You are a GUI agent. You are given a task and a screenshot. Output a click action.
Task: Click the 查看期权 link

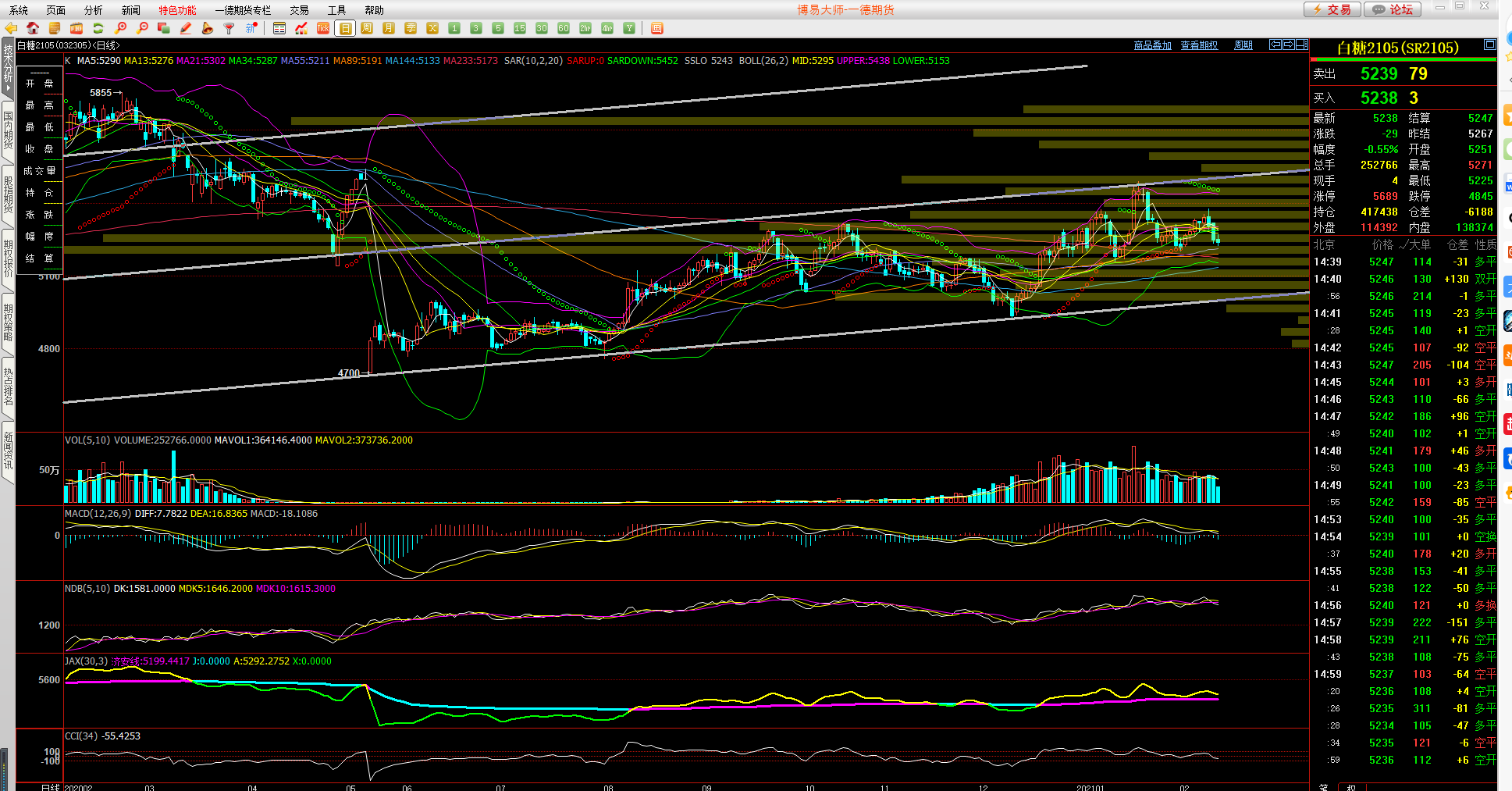[1200, 45]
